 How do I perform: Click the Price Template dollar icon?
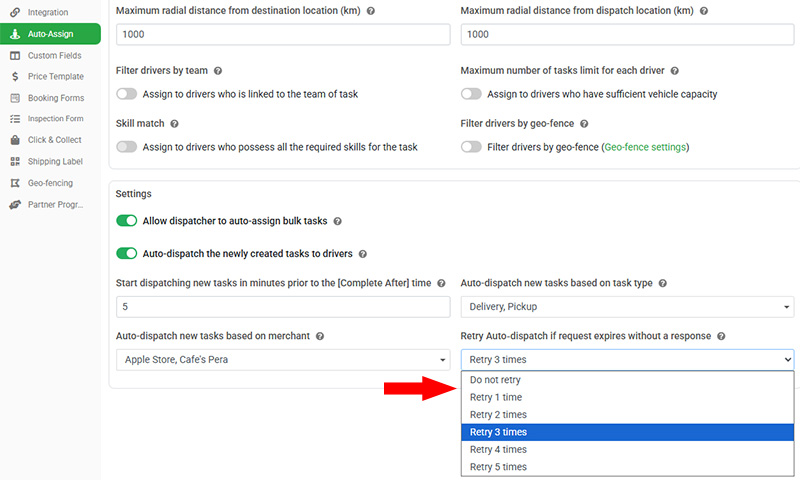(15, 76)
